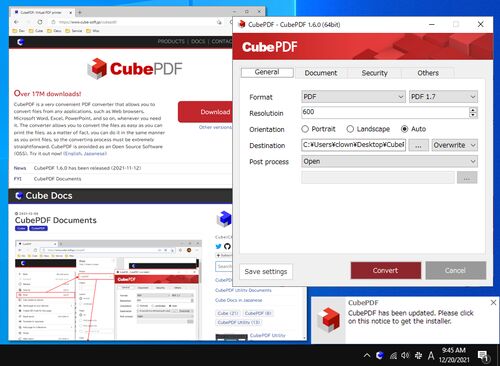Open the PDF 1.7 version dropdown
500x366 pixels.
click(443, 97)
